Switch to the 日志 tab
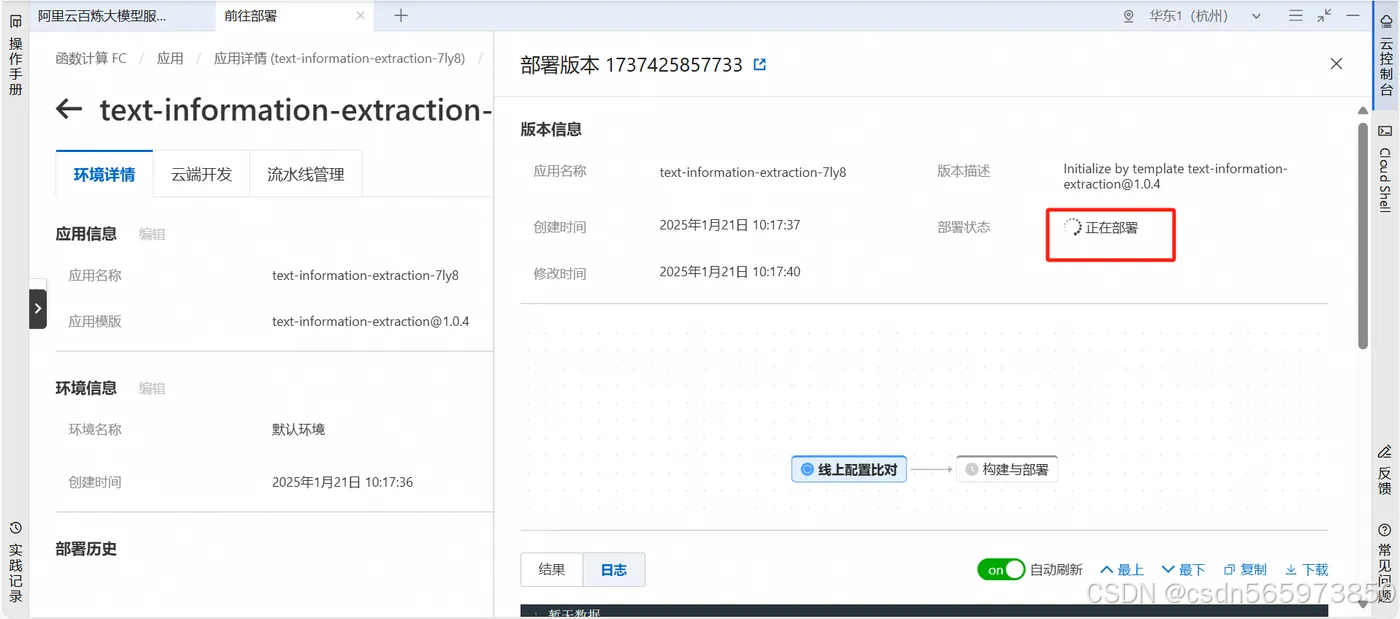Screen dimensions: 1400x619 click(x=614, y=570)
